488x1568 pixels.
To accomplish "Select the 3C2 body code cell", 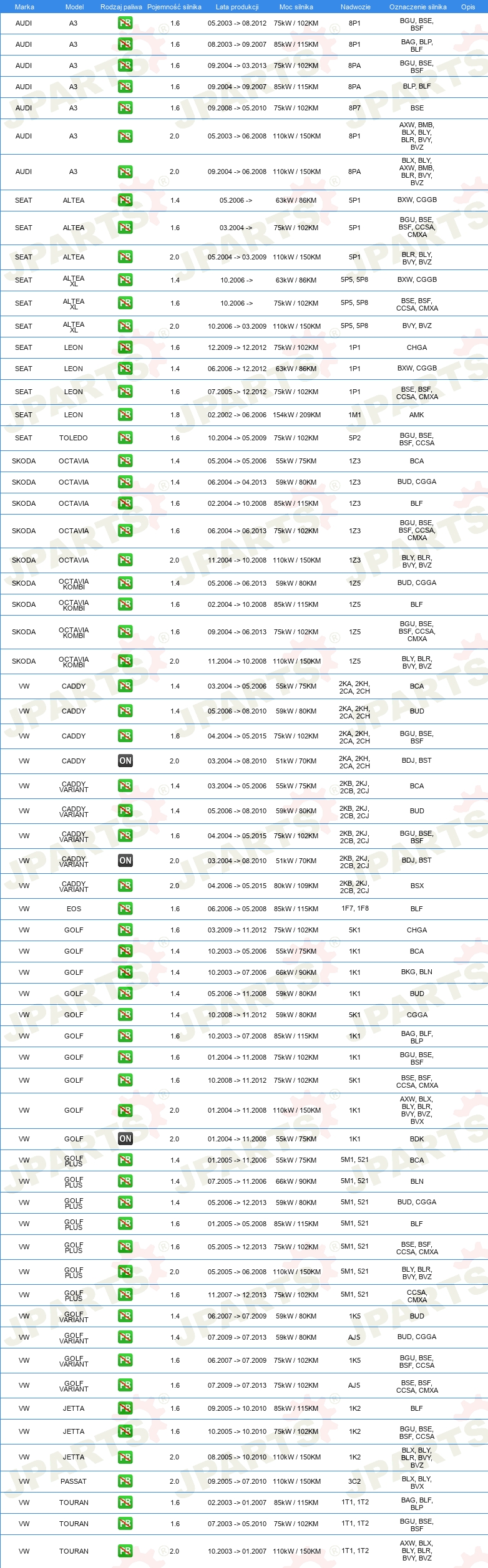I will click(354, 1481).
